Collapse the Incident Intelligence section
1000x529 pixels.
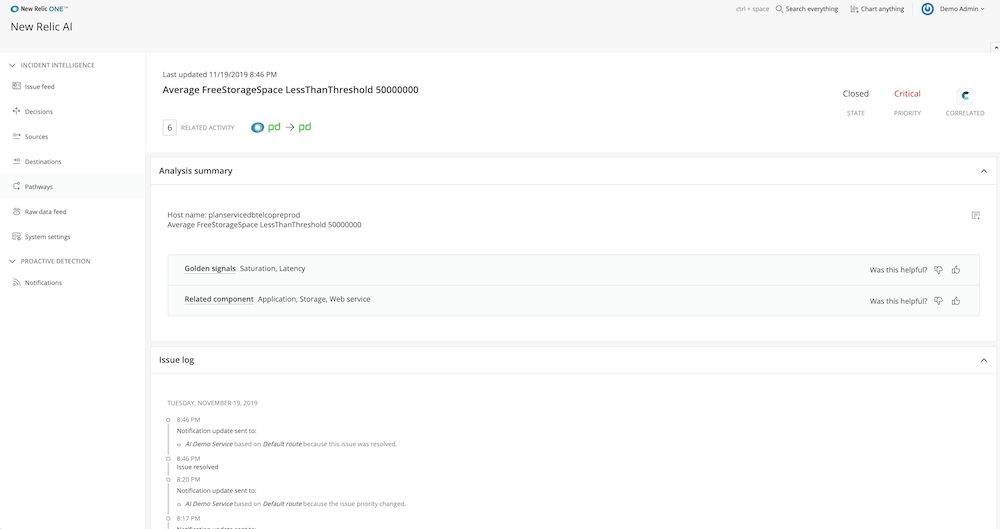pyautogui.click(x=12, y=65)
